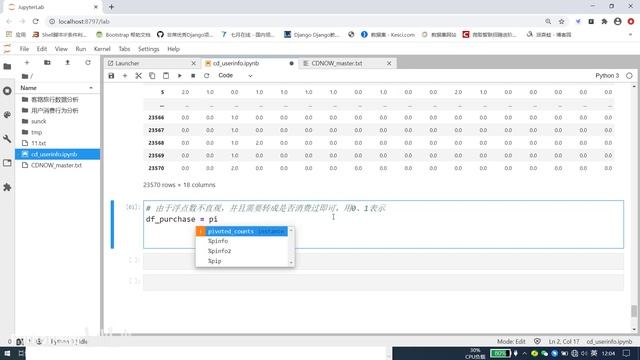Open the Windows Start menu
Screen dimensions: 640x360
[7, 353]
